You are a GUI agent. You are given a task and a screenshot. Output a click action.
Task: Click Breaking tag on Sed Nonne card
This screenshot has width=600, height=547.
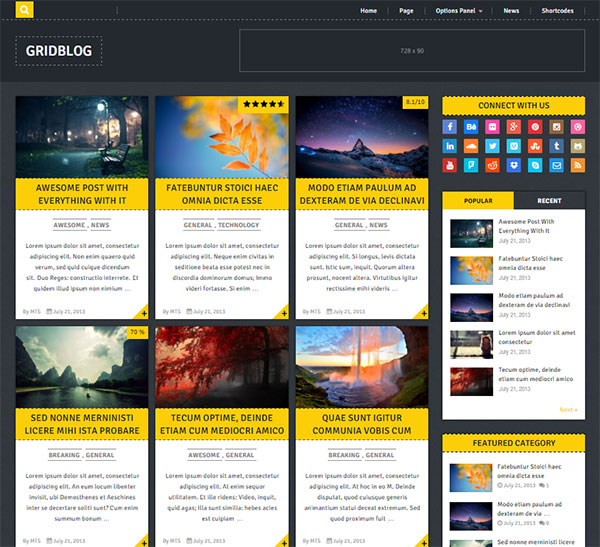[x=64, y=455]
